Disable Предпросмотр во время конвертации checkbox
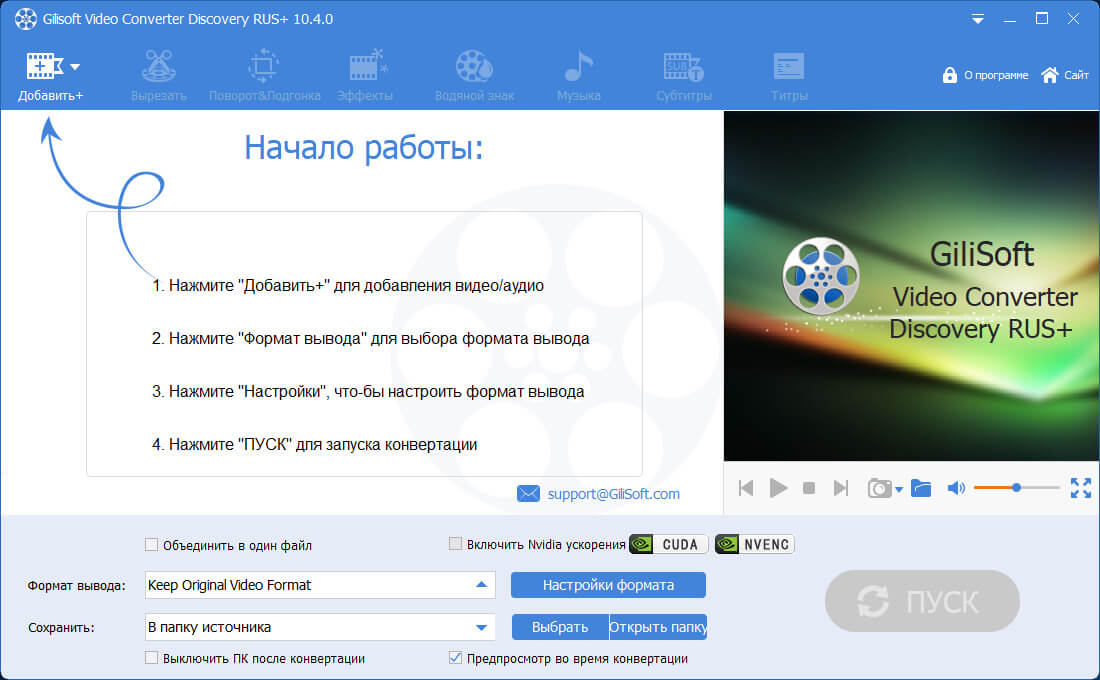Screen dimensions: 1100x680 click(x=455, y=658)
